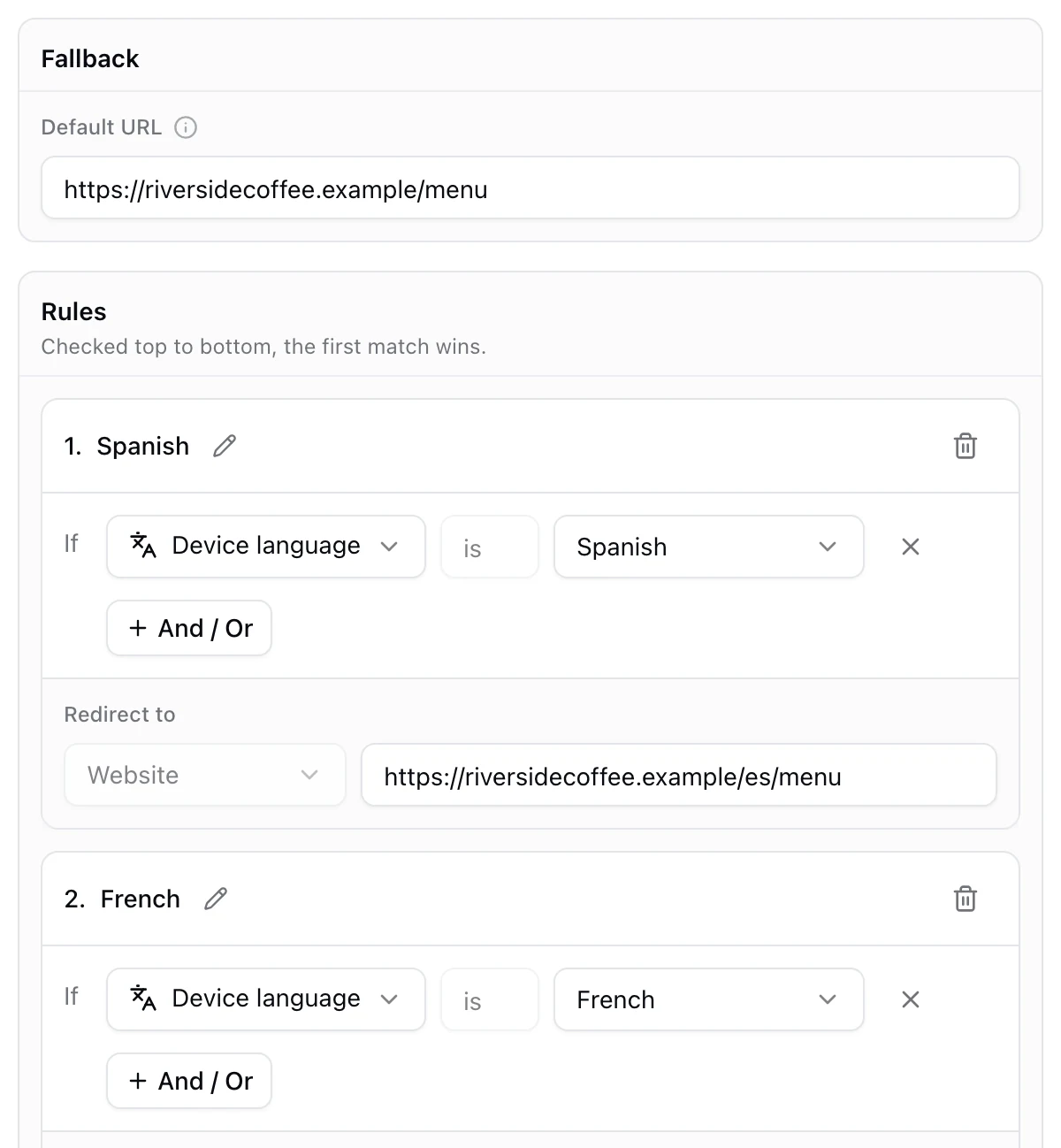1061x1148 pixels.
Task: Click the Default URL info icon
Action: (x=186, y=127)
